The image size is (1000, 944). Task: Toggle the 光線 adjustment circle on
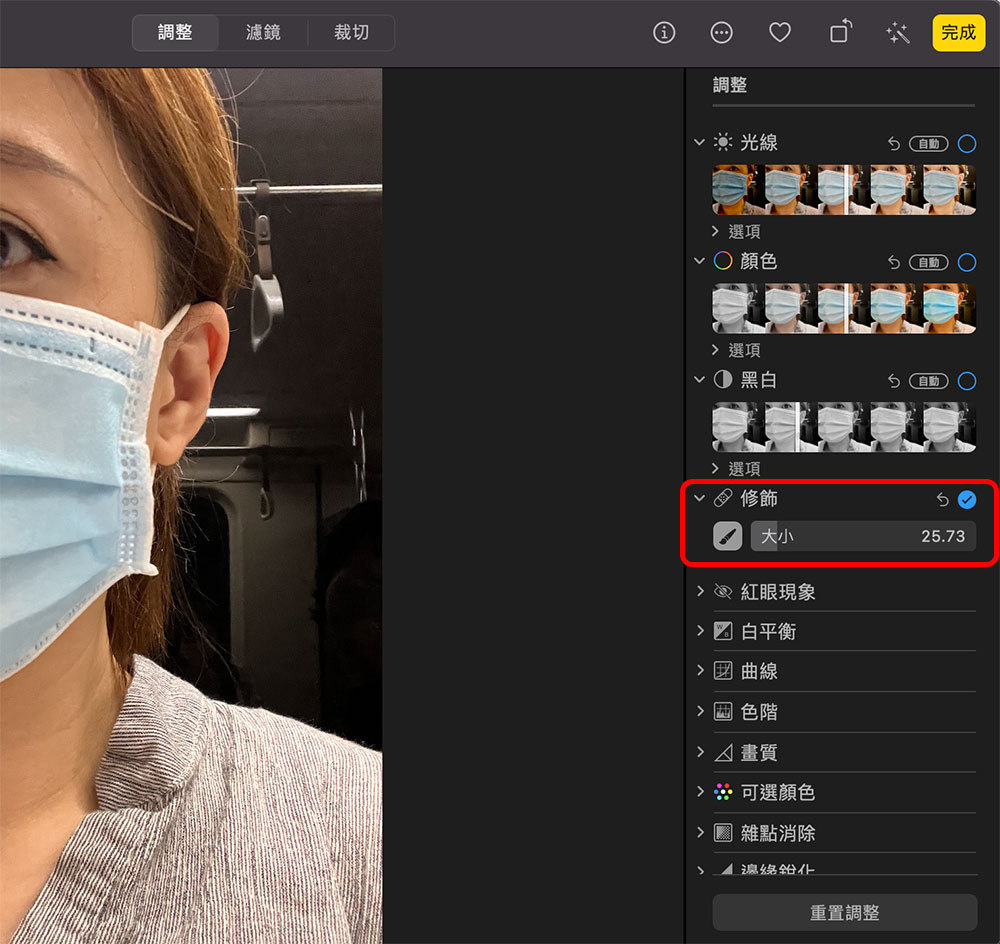pyautogui.click(x=967, y=144)
